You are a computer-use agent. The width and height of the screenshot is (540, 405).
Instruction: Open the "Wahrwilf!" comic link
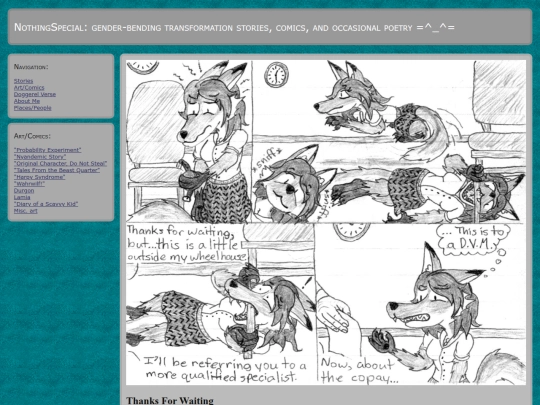[29, 184]
